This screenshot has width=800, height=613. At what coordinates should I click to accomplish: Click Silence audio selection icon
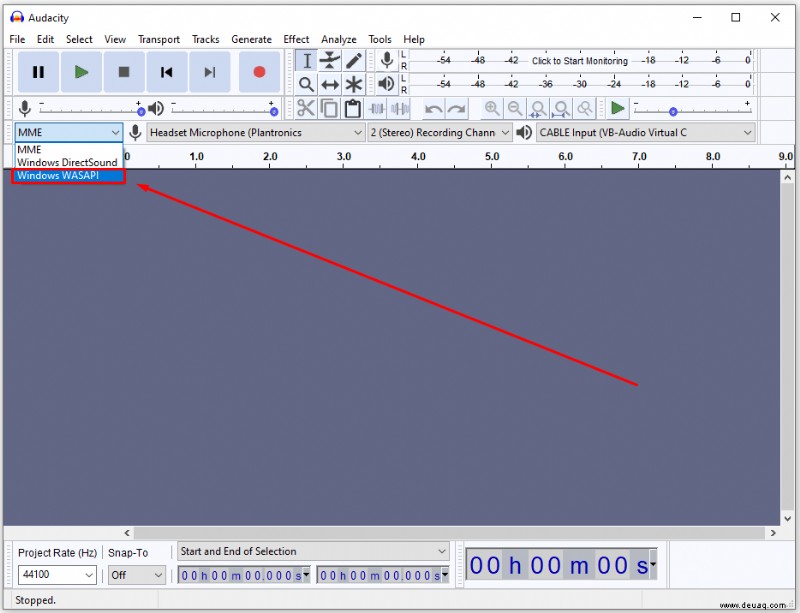pyautogui.click(x=400, y=108)
